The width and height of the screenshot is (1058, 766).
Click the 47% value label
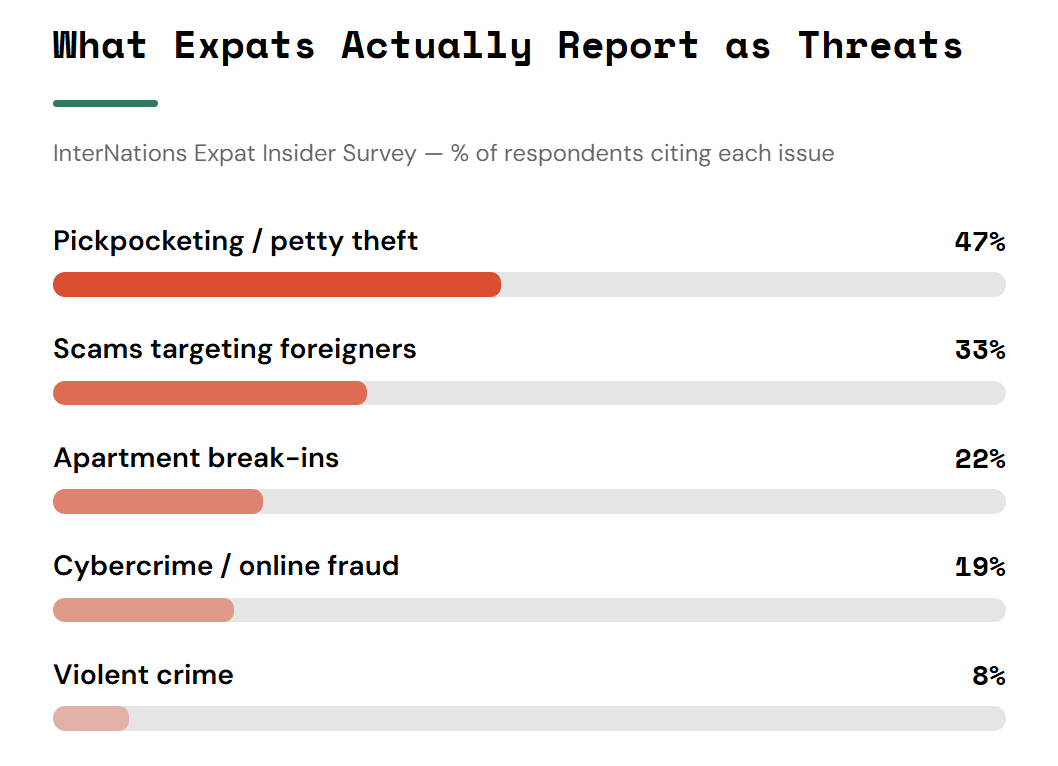pyautogui.click(x=980, y=242)
